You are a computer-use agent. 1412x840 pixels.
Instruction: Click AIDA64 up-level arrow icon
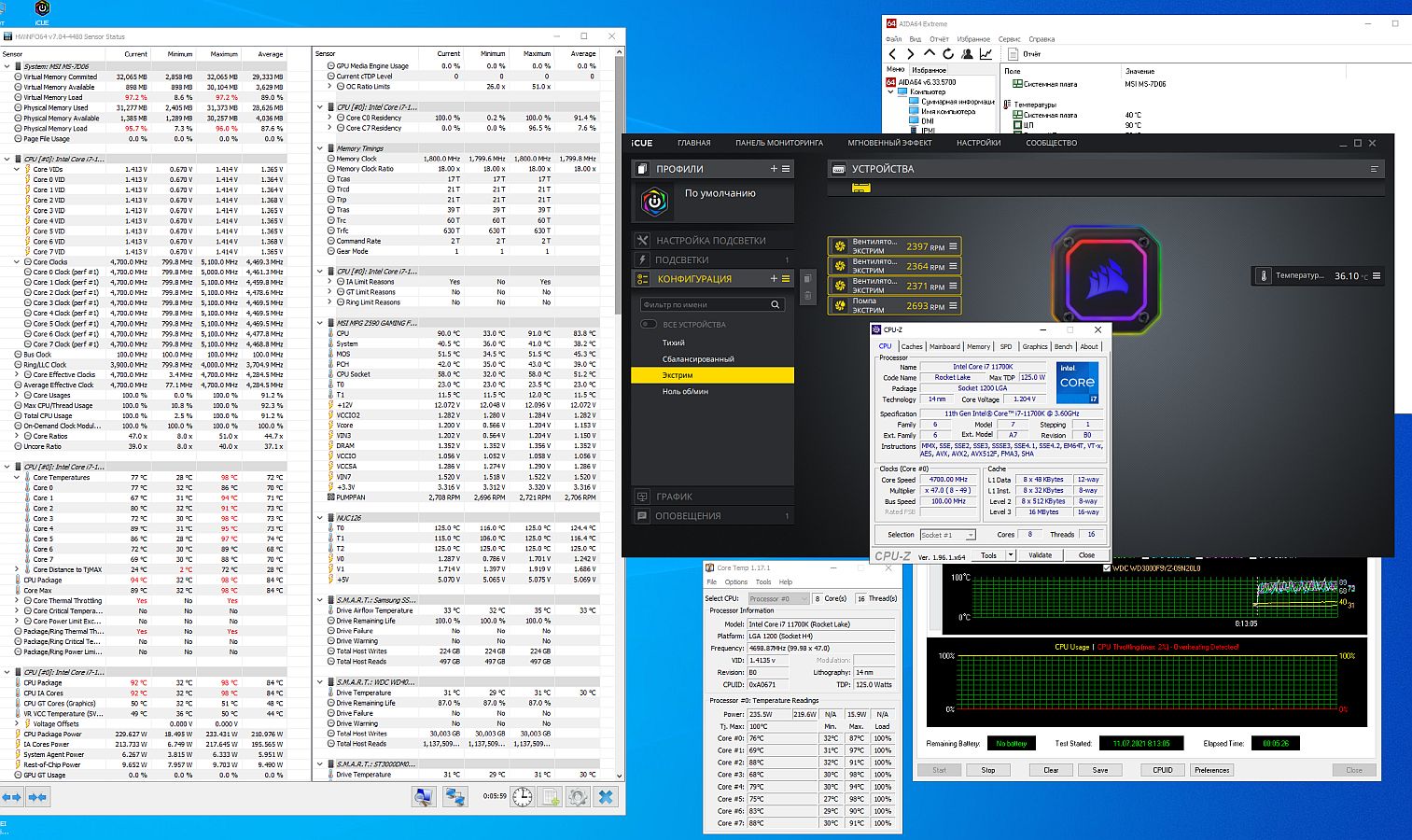tap(929, 54)
